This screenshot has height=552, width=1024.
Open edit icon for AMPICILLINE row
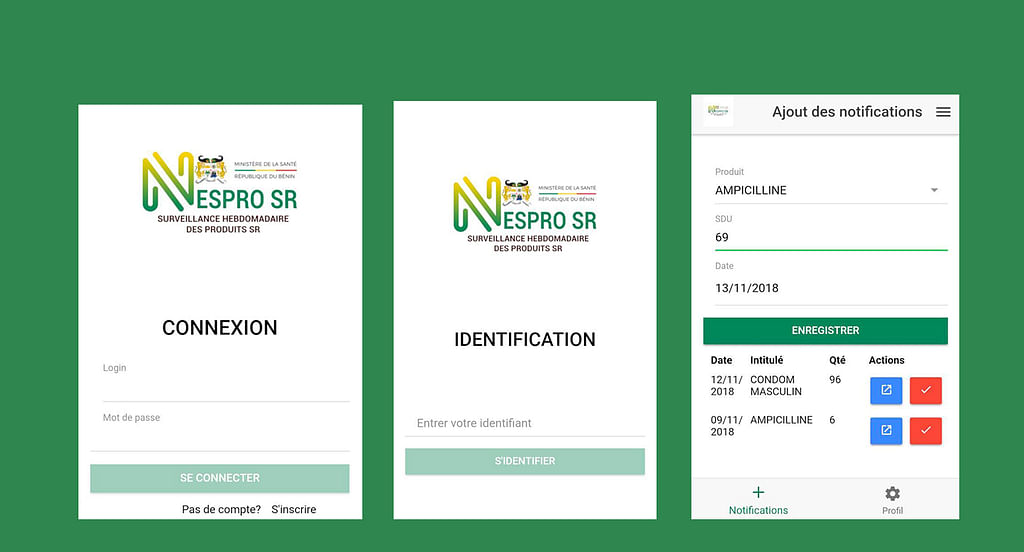[886, 431]
